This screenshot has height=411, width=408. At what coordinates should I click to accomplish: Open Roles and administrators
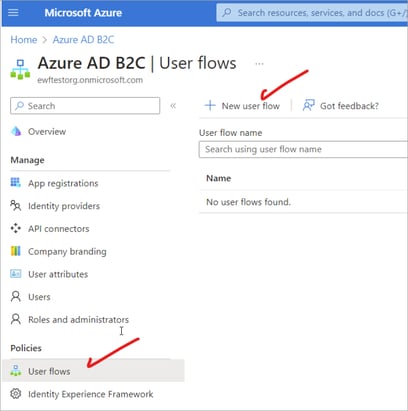(78, 320)
